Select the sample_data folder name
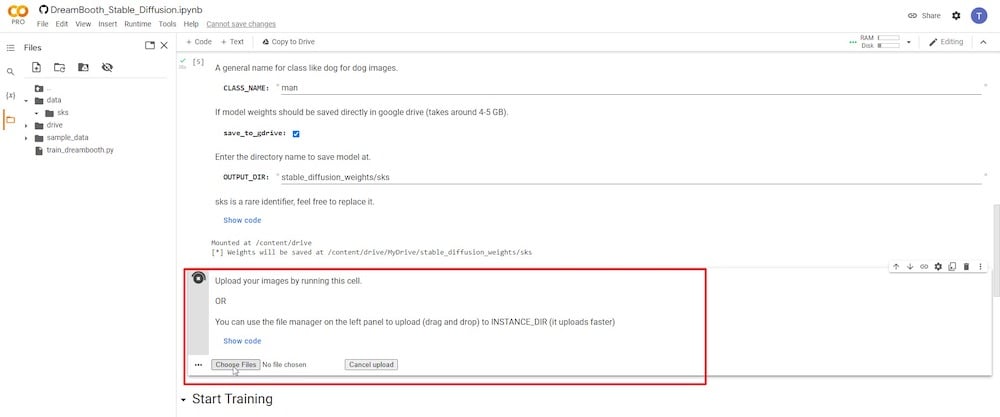Viewport: 1000px width, 417px height. [x=67, y=138]
